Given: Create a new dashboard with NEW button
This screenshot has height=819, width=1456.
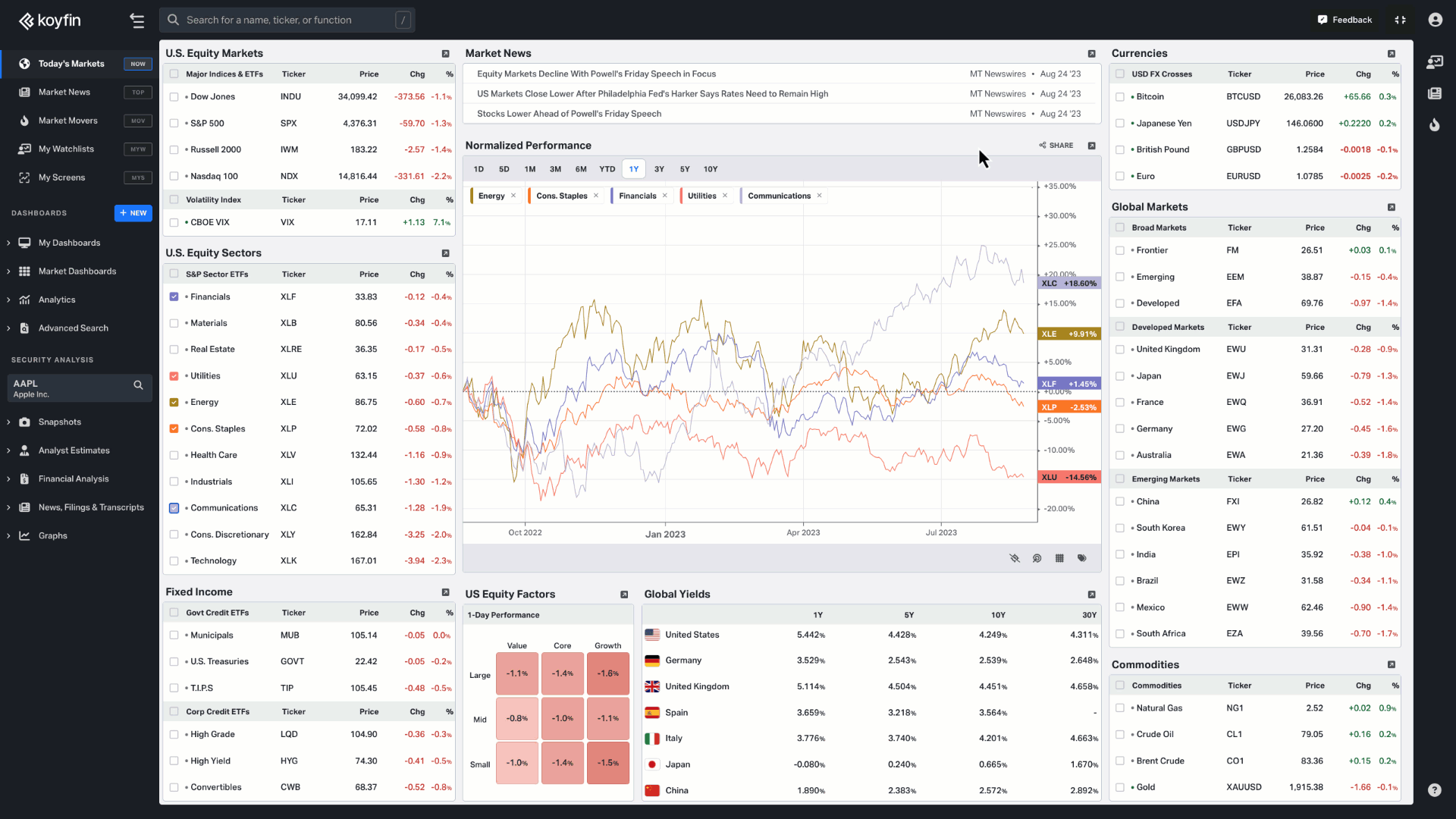Looking at the screenshot, I should coord(133,213).
